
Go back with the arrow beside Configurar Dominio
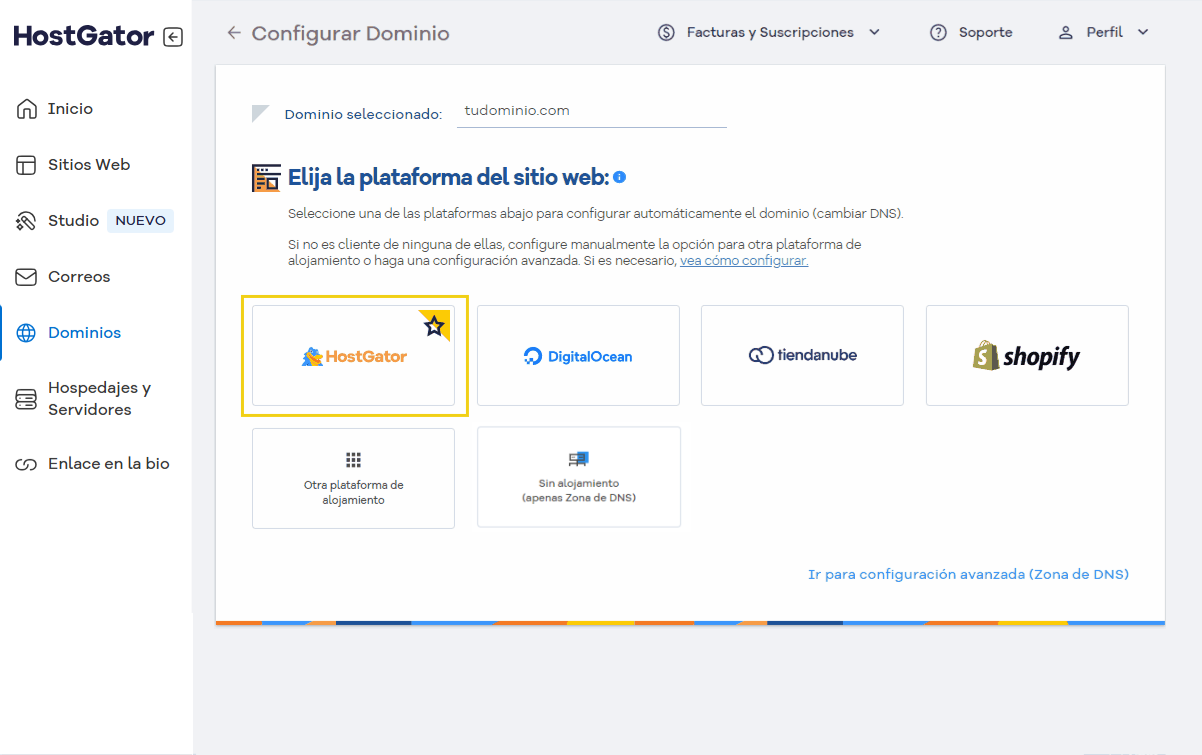[x=234, y=33]
